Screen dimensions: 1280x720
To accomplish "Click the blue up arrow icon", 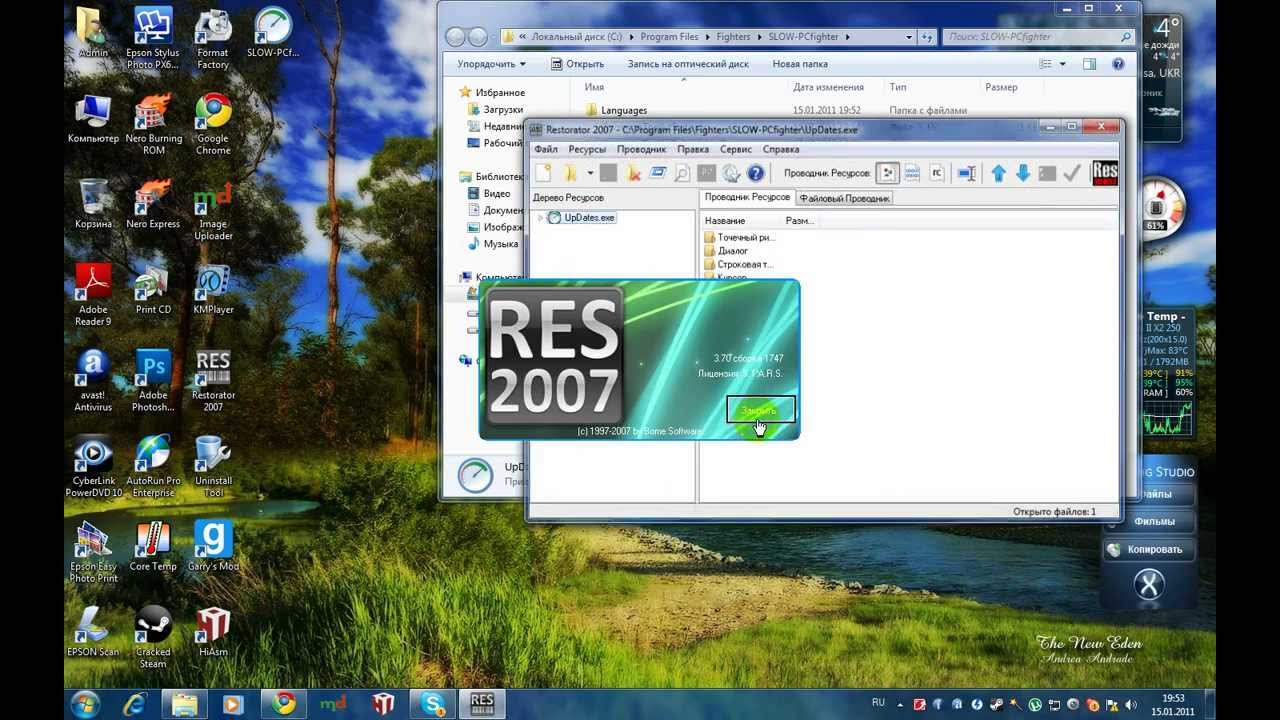I will (998, 173).
